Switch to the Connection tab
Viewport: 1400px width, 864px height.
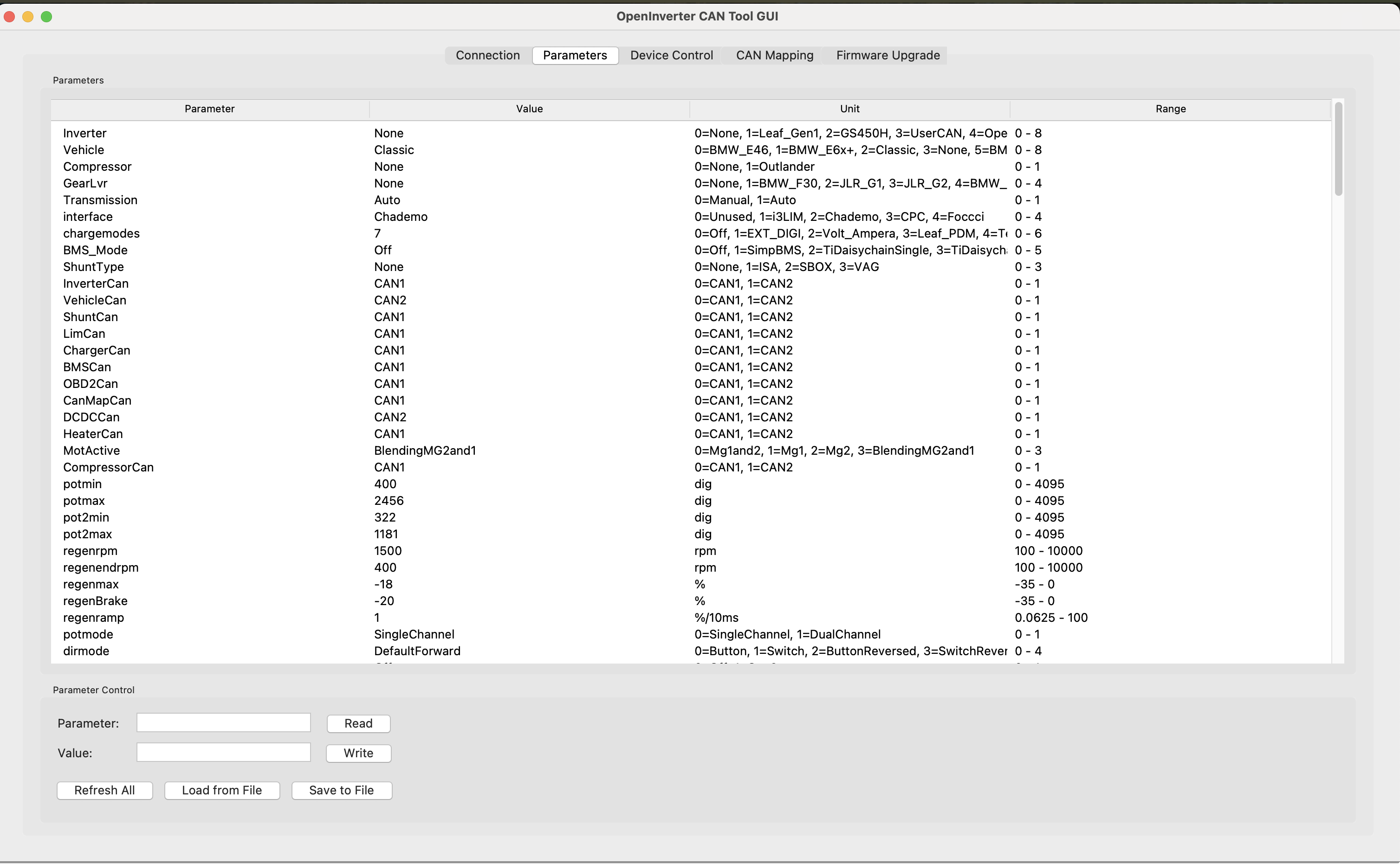(487, 55)
